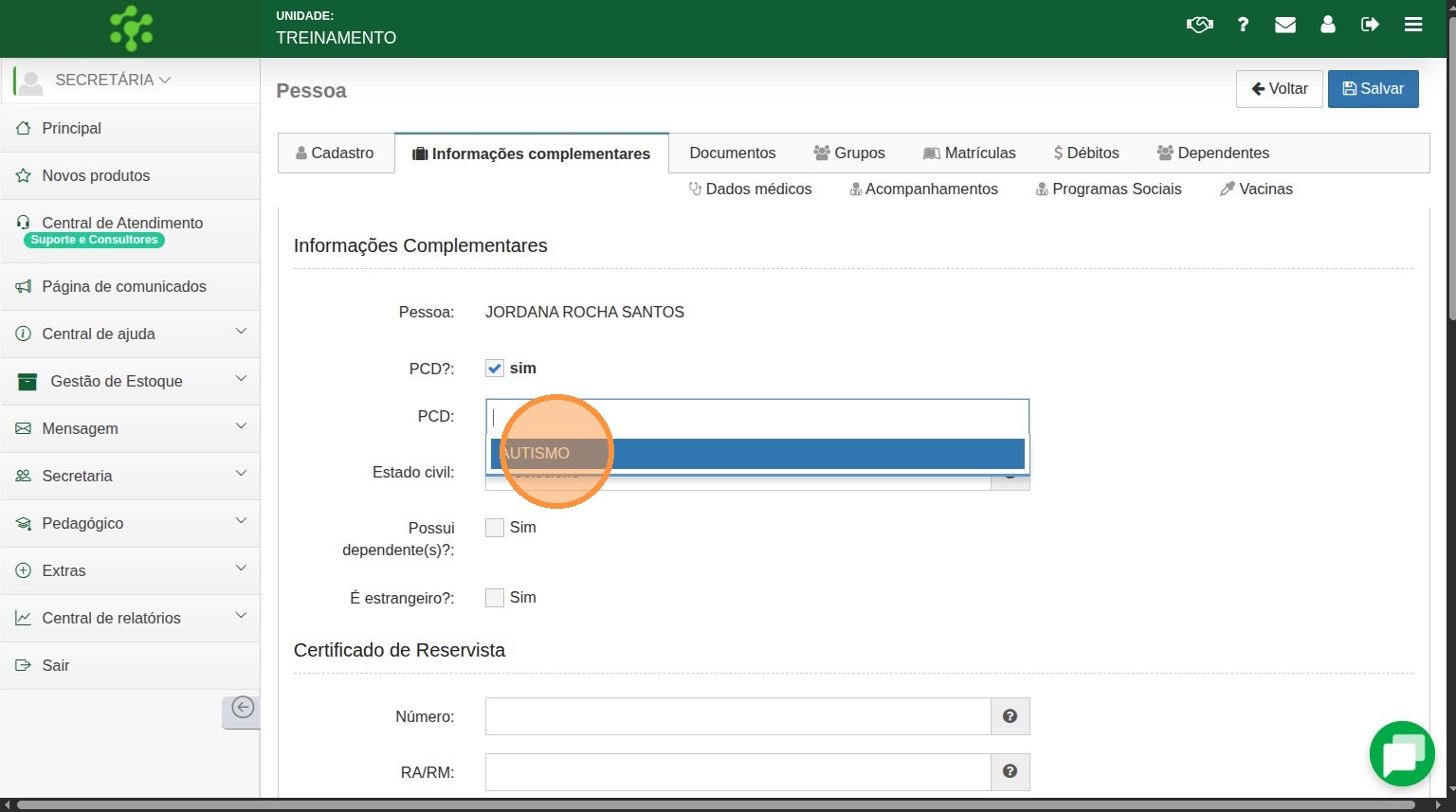Screen dimensions: 1456x812
Task: Uncheck the PCD sim checkbox
Action: point(495,369)
